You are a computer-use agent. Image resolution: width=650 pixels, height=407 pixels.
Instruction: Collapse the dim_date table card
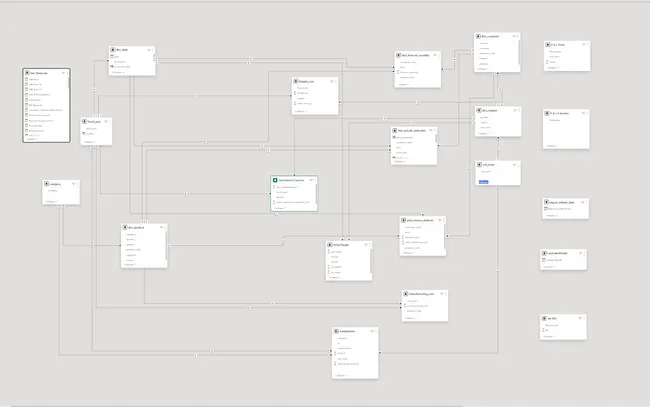click(x=118, y=73)
